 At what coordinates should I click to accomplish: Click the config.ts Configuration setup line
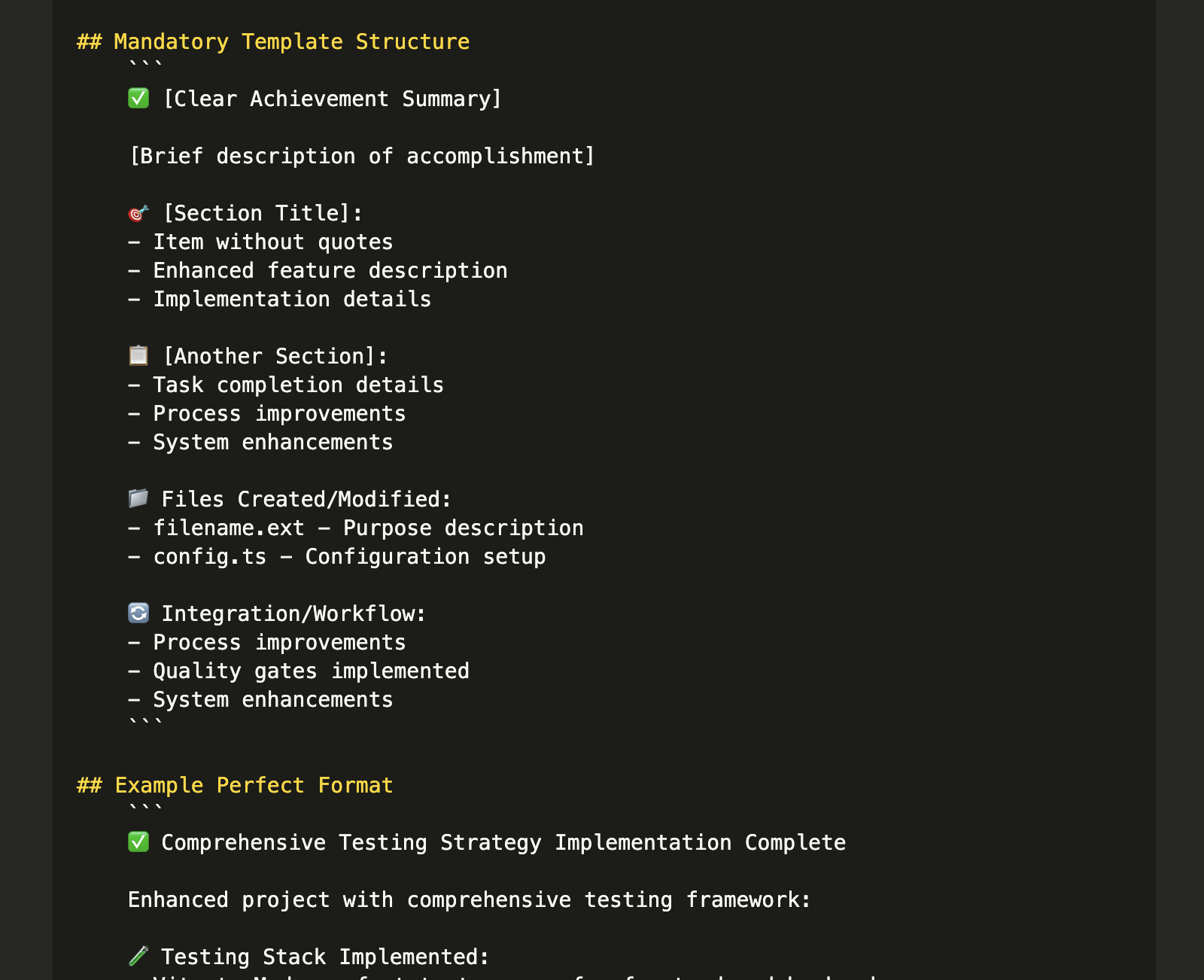click(x=337, y=556)
